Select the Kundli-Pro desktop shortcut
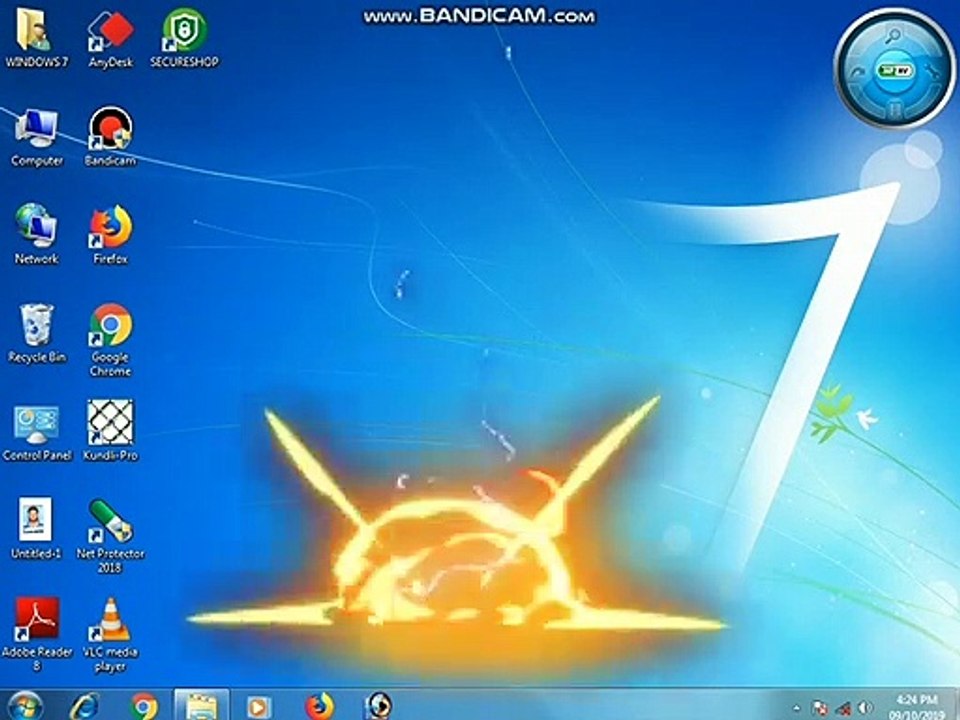Viewport: 960px width, 720px height. coord(110,431)
